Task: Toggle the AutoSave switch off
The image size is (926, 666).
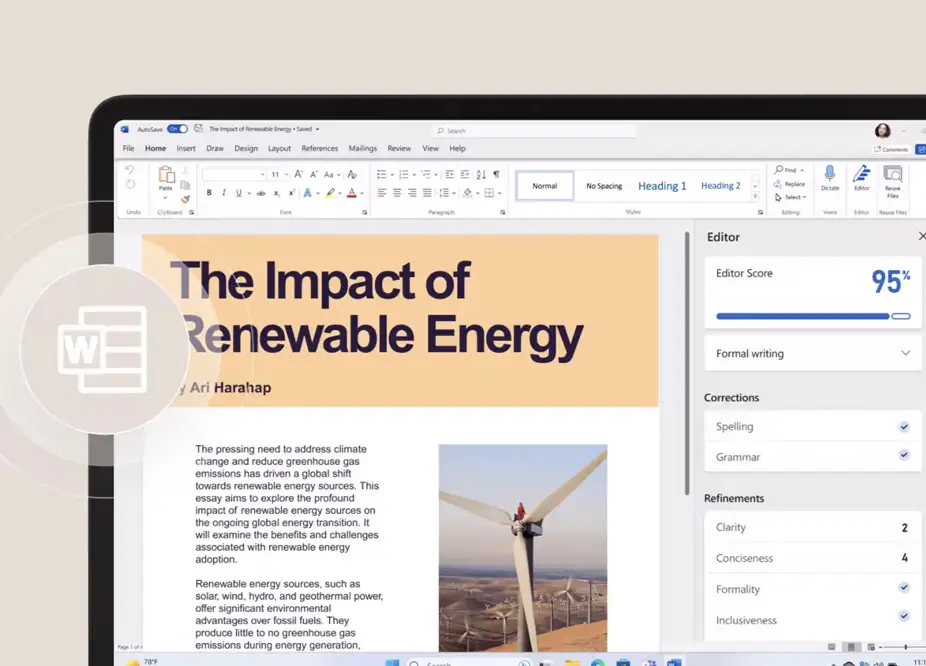Action: [x=177, y=129]
